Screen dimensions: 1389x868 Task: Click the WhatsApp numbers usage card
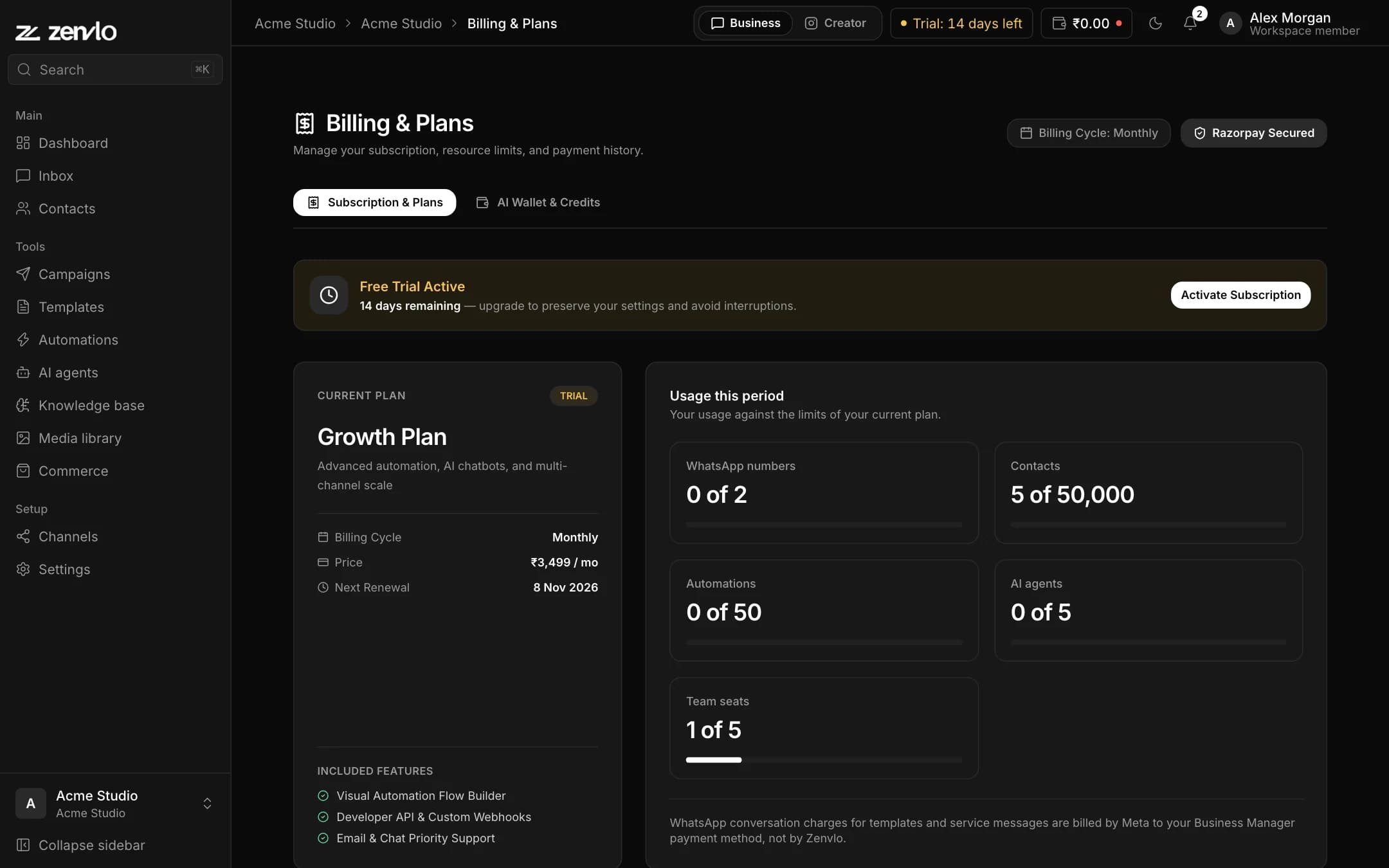pos(824,493)
